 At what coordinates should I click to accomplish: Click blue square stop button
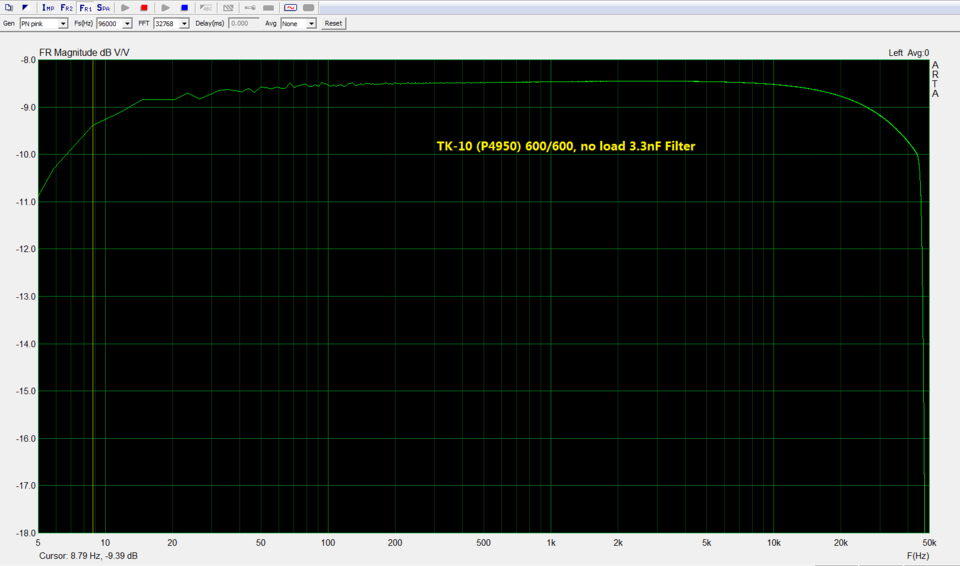(x=184, y=7)
